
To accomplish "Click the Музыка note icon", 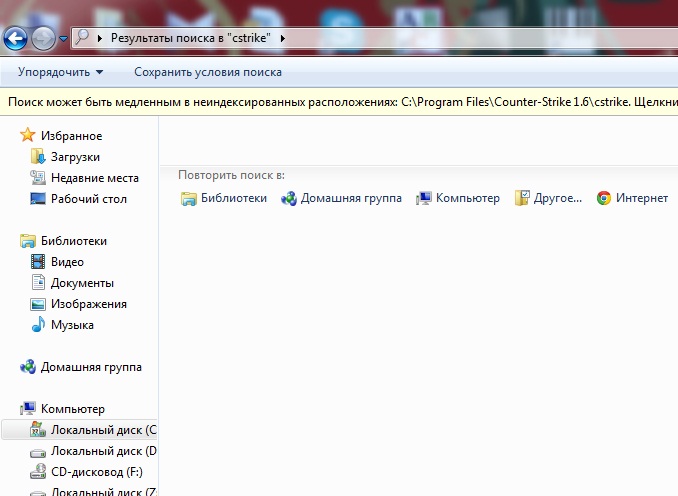I will (x=38, y=324).
